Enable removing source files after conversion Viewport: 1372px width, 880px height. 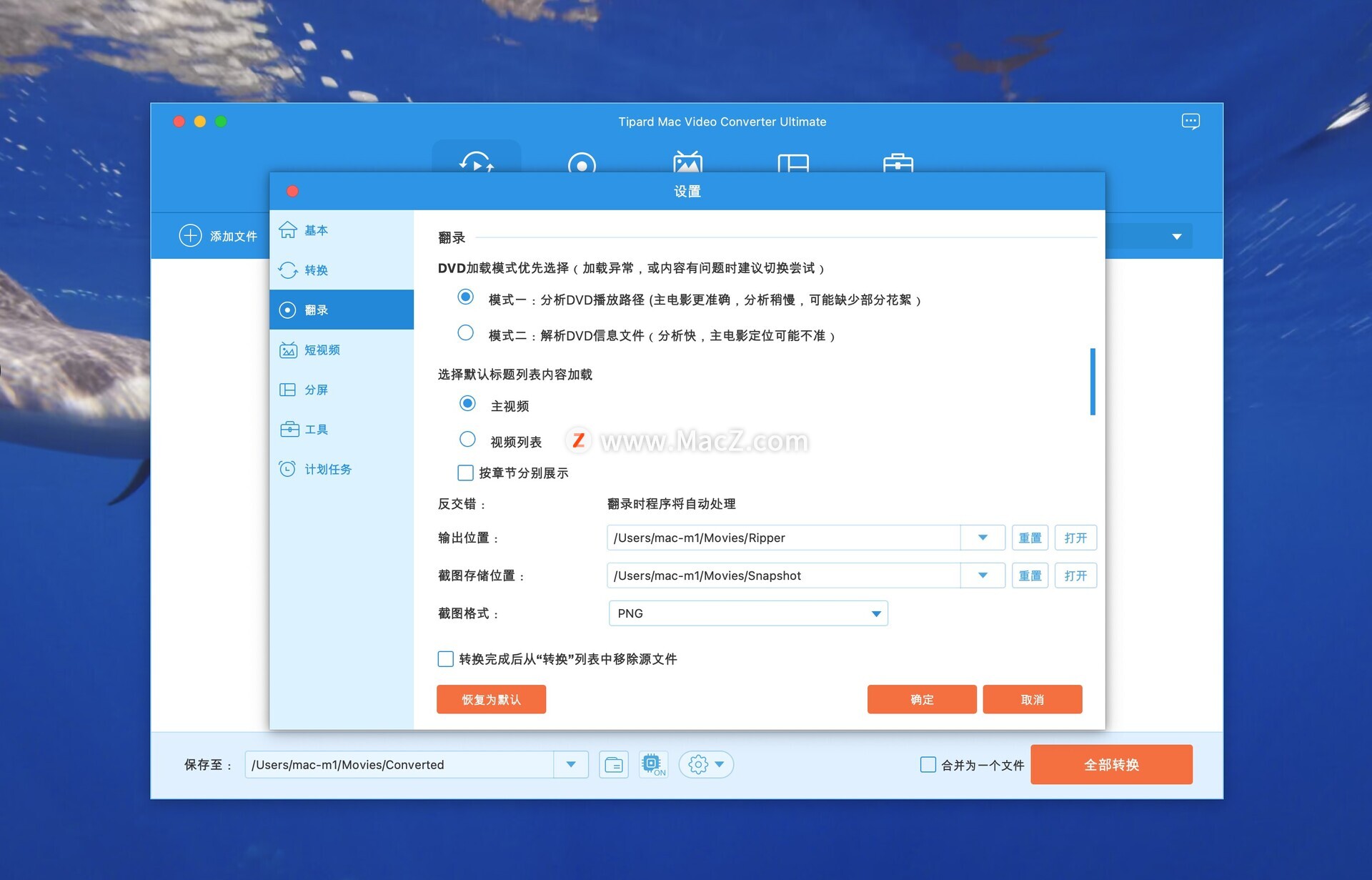click(445, 658)
